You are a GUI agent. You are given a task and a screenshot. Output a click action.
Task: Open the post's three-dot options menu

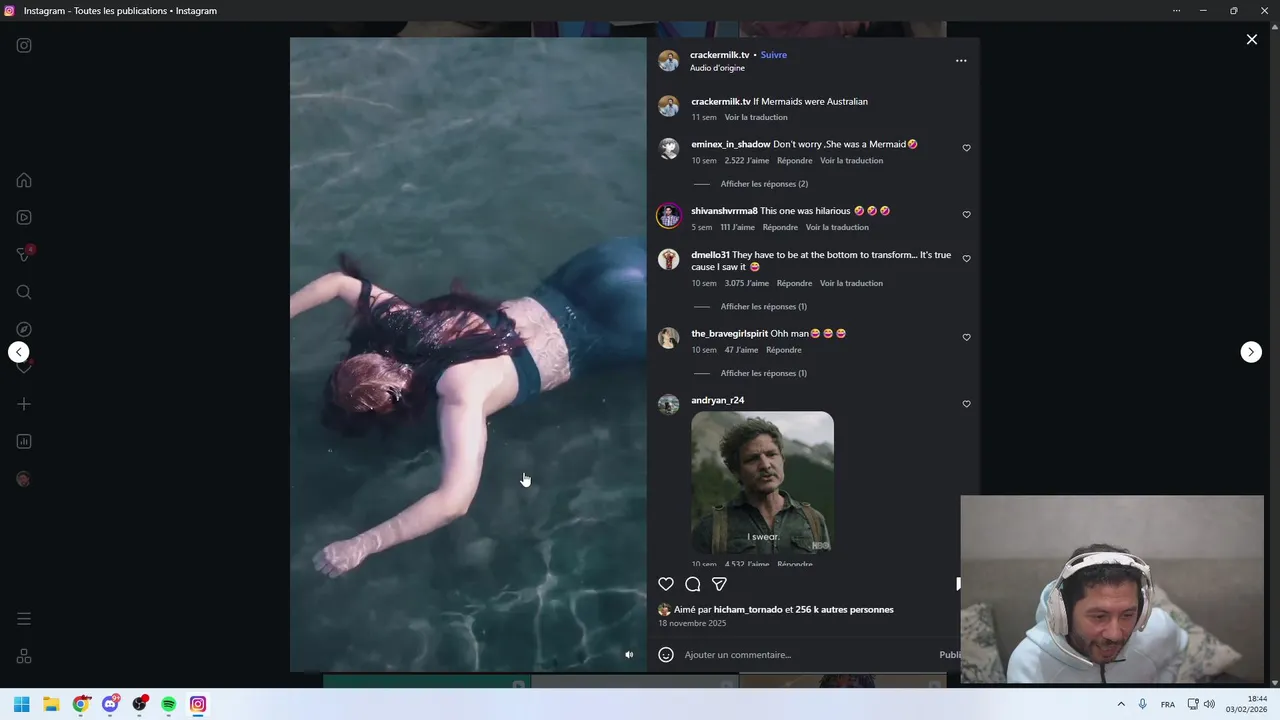pos(961,61)
